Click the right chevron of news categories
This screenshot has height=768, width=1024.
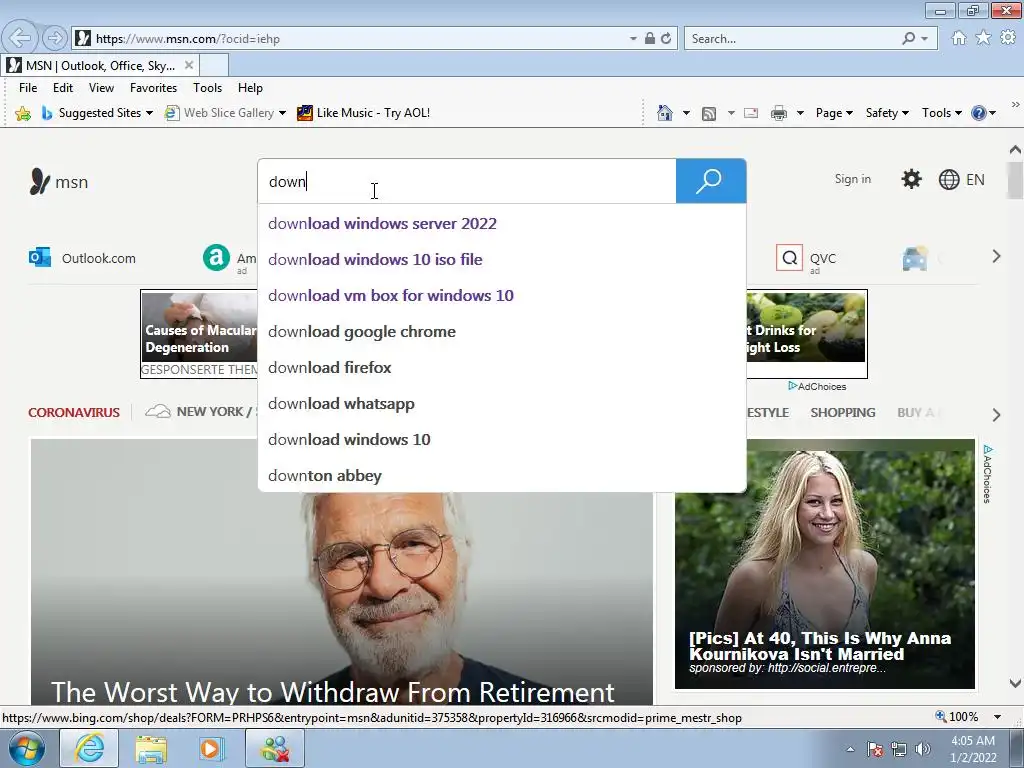996,415
